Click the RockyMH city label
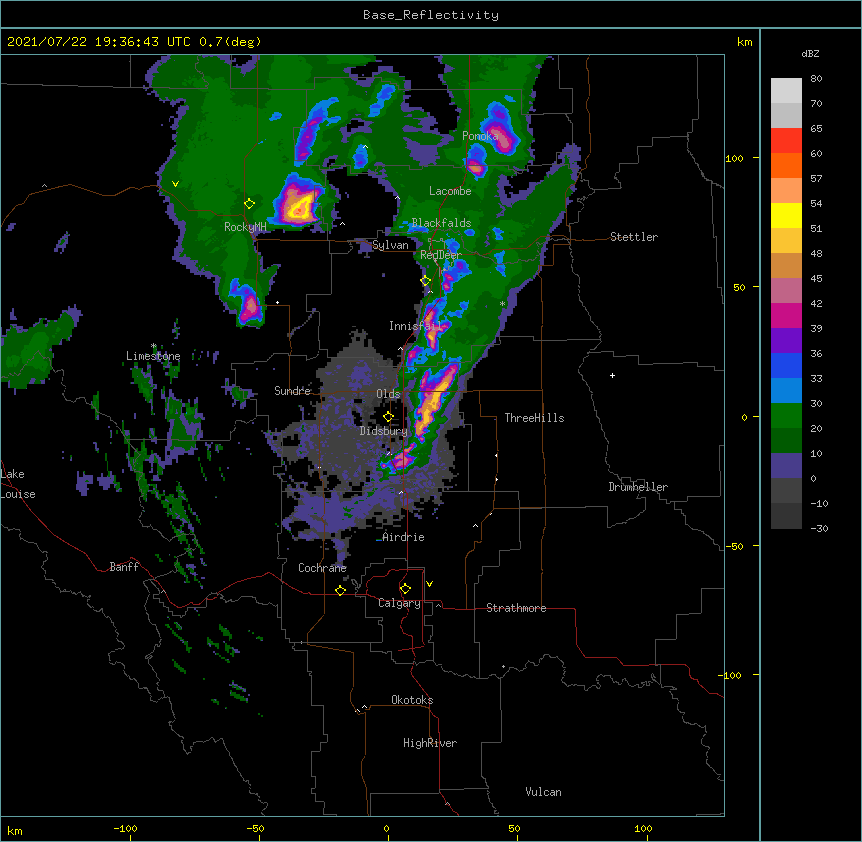The image size is (862, 842). click(245, 227)
